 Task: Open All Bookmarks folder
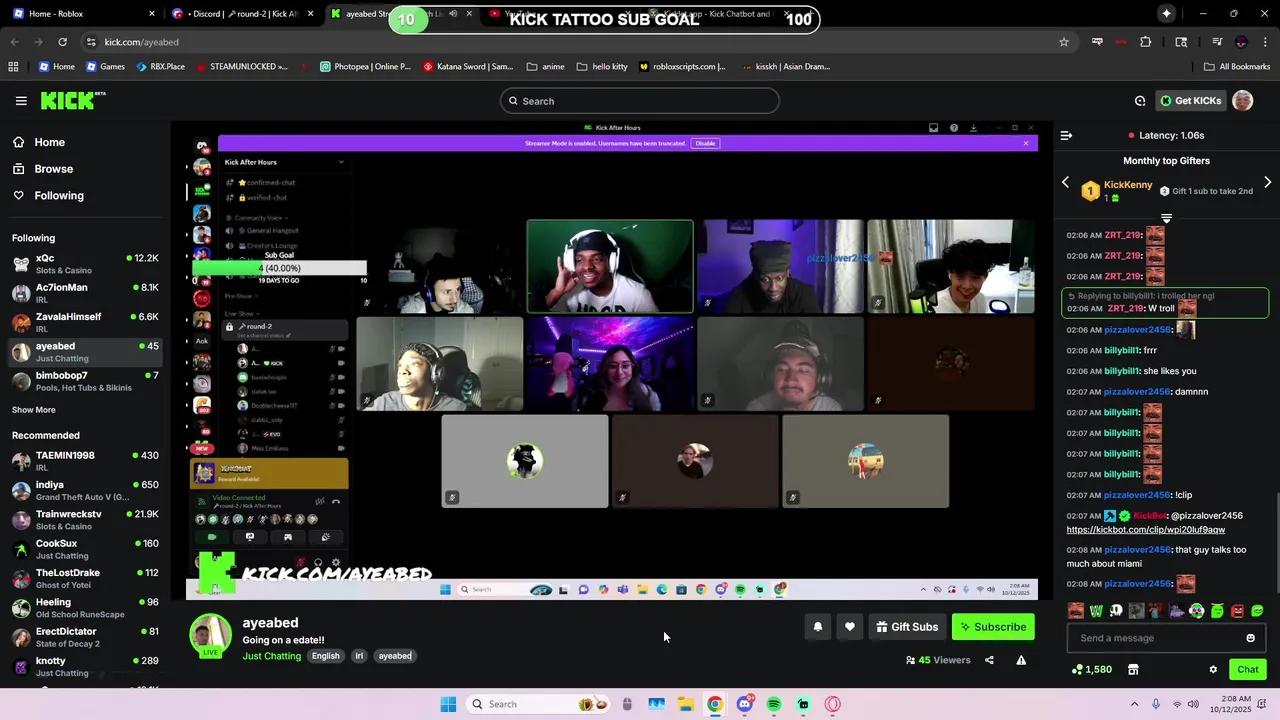tap(1237, 67)
